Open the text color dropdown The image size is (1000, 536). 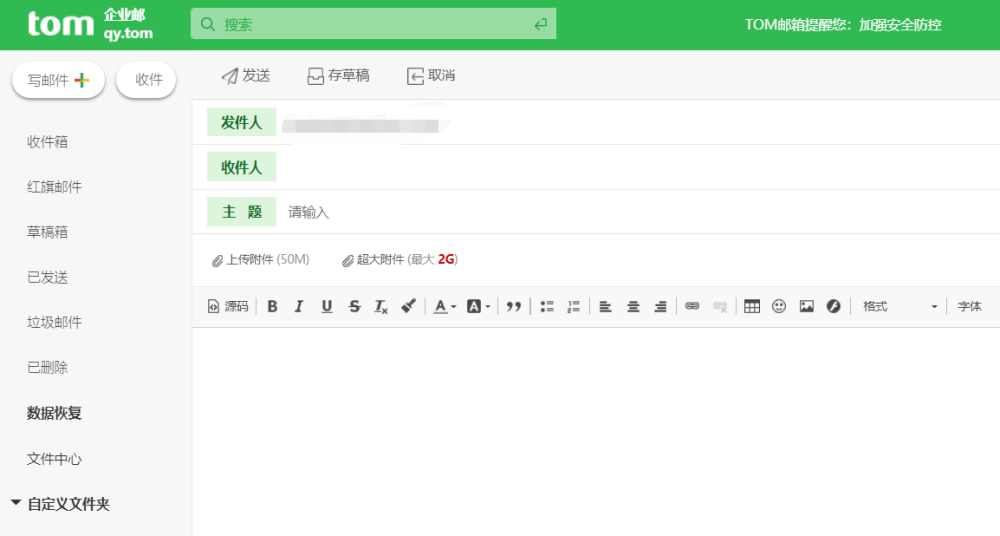click(445, 306)
